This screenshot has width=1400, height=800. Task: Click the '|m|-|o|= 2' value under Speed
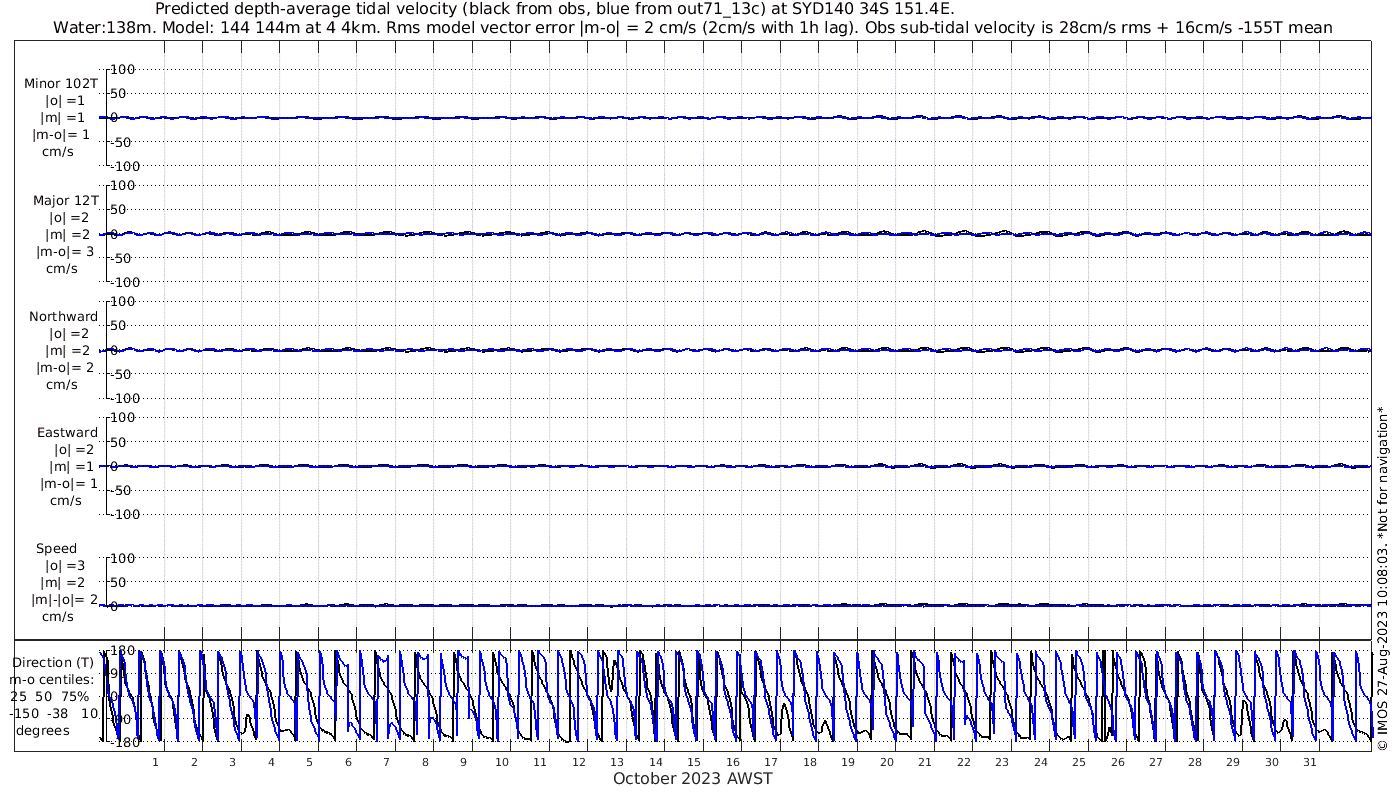64,599
